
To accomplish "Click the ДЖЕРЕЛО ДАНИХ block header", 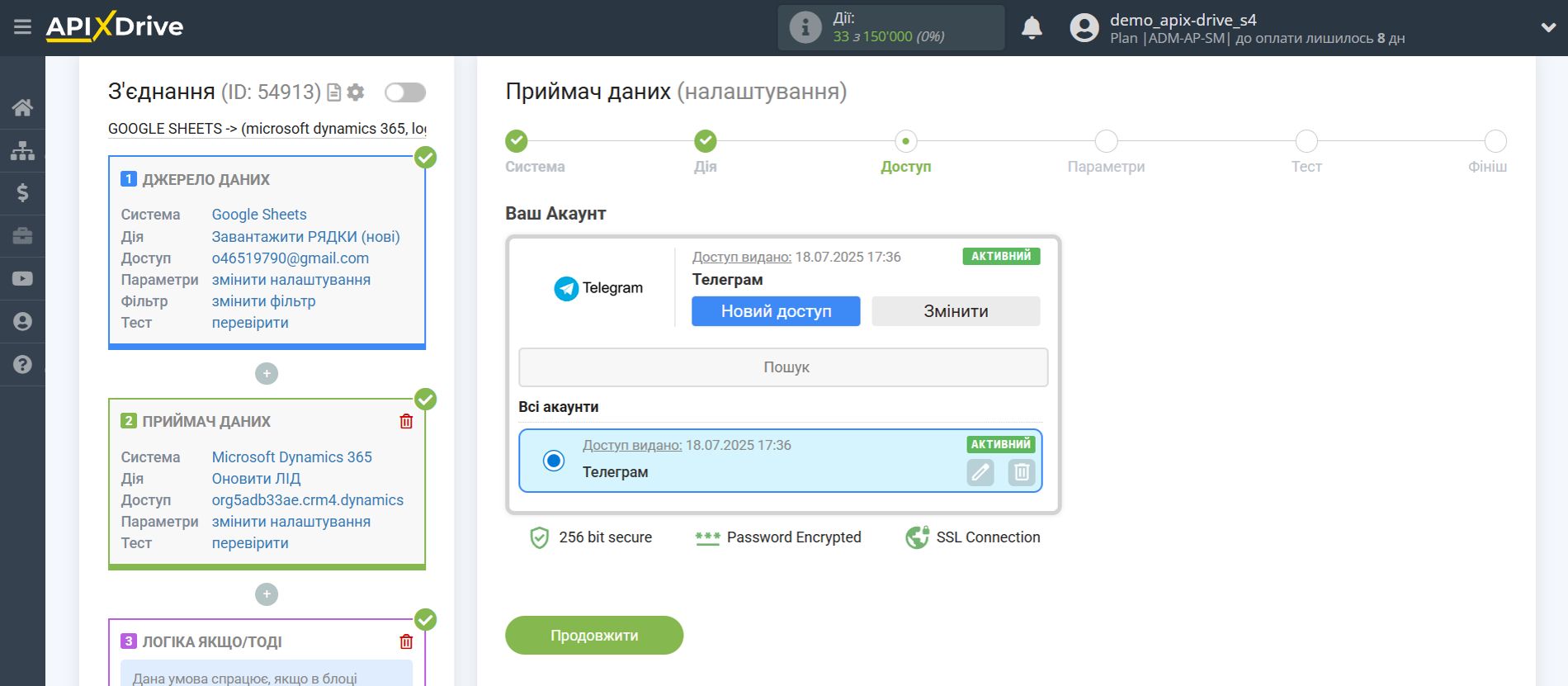I will pos(206,180).
